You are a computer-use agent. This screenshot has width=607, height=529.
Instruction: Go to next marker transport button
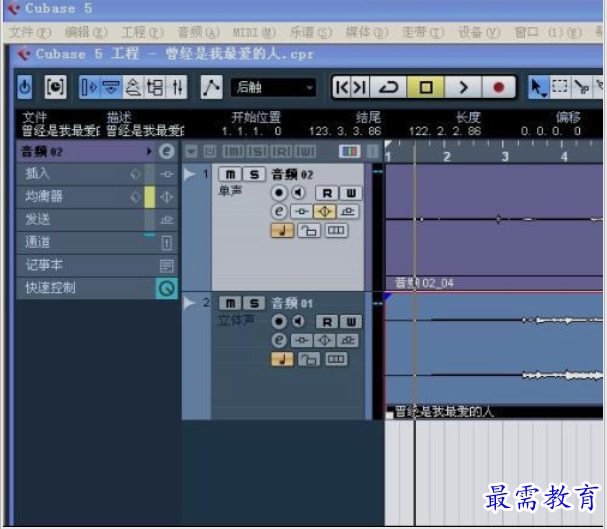point(360,87)
